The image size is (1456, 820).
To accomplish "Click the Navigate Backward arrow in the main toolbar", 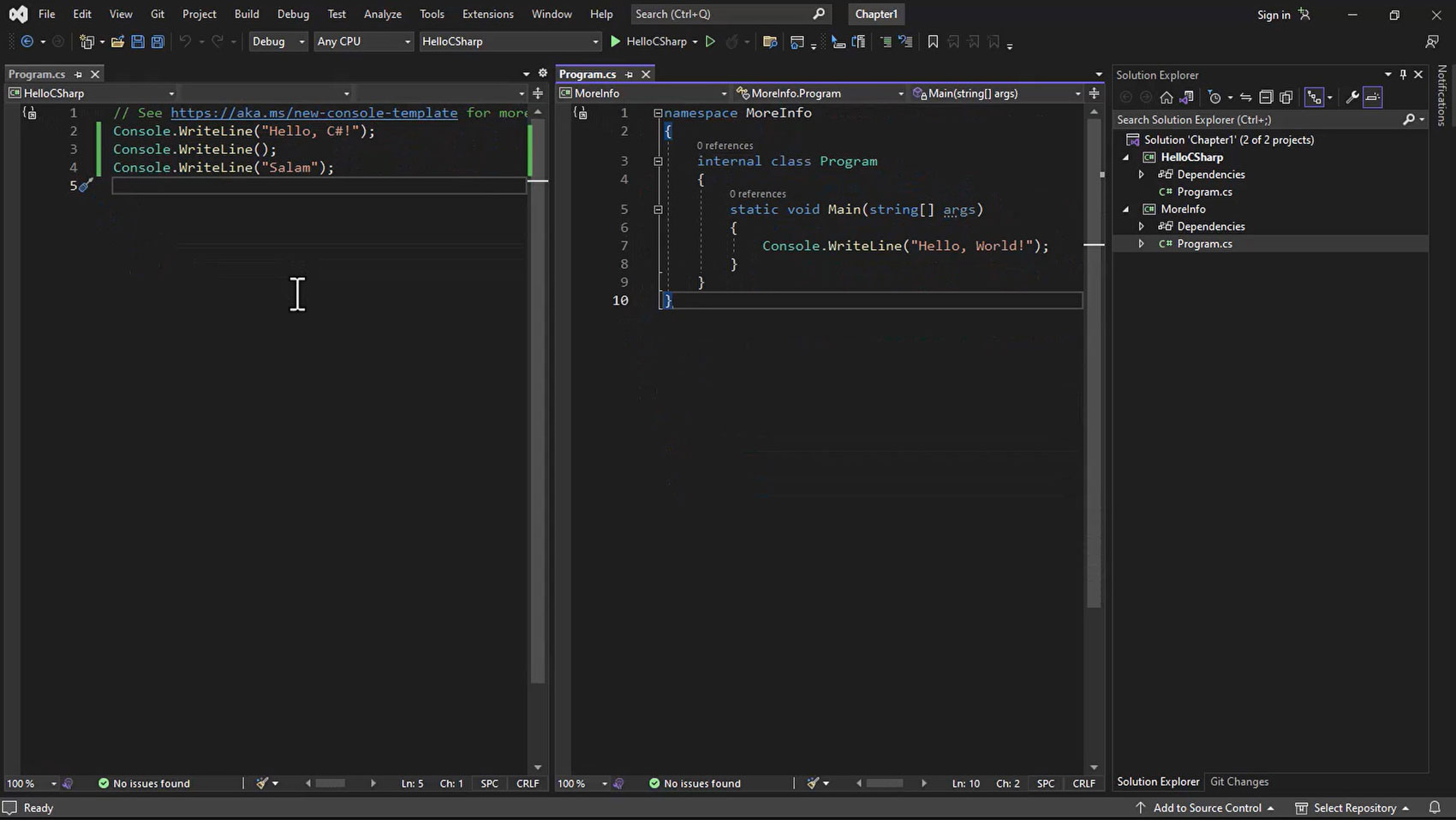I will (x=27, y=41).
